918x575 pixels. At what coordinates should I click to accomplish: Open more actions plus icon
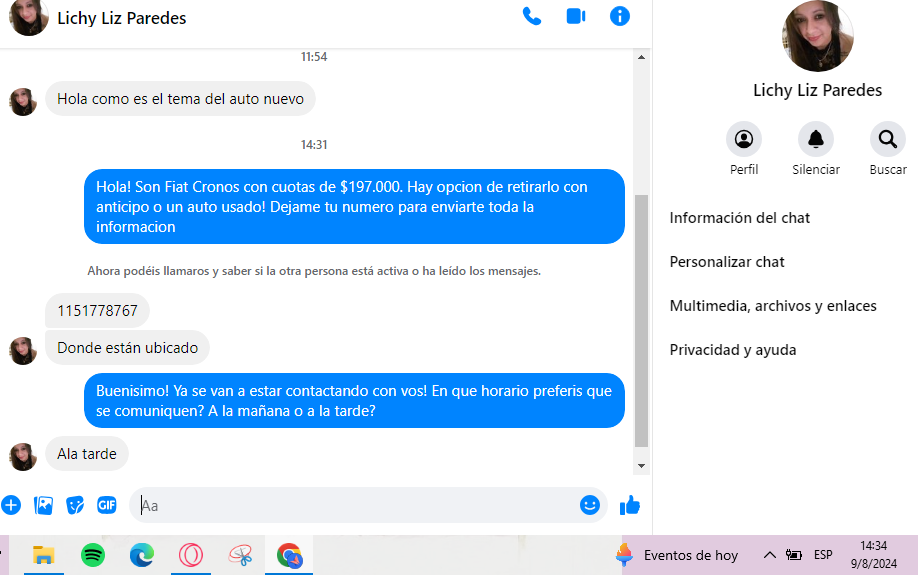coord(11,505)
